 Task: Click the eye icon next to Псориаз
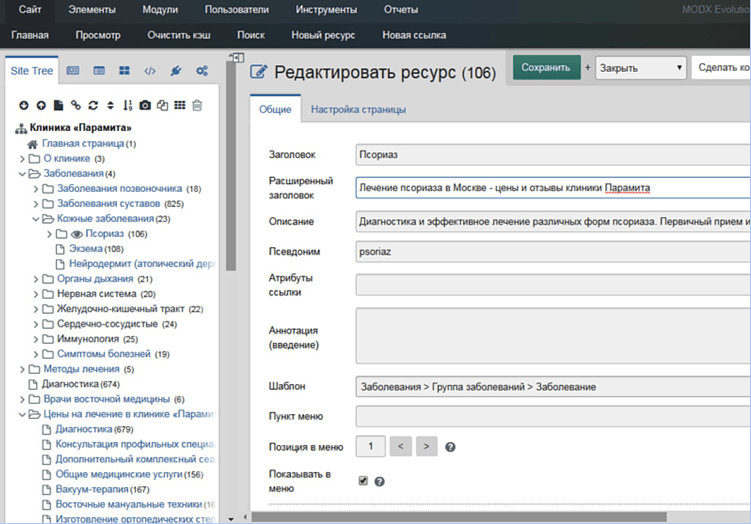75,234
